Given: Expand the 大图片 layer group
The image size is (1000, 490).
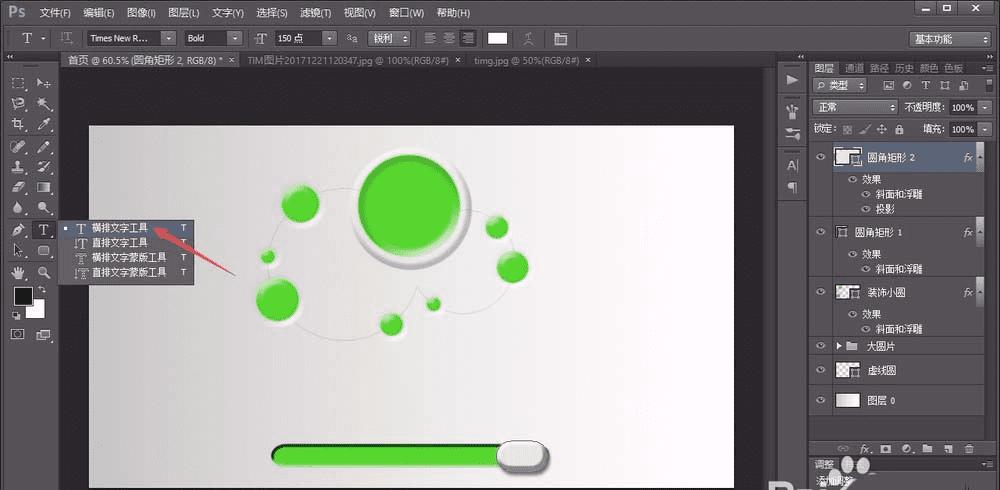Looking at the screenshot, I should pyautogui.click(x=839, y=346).
